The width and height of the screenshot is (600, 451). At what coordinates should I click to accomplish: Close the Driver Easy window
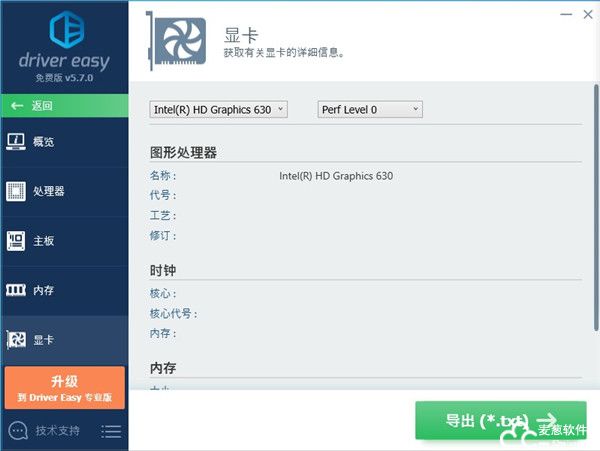[x=588, y=15]
